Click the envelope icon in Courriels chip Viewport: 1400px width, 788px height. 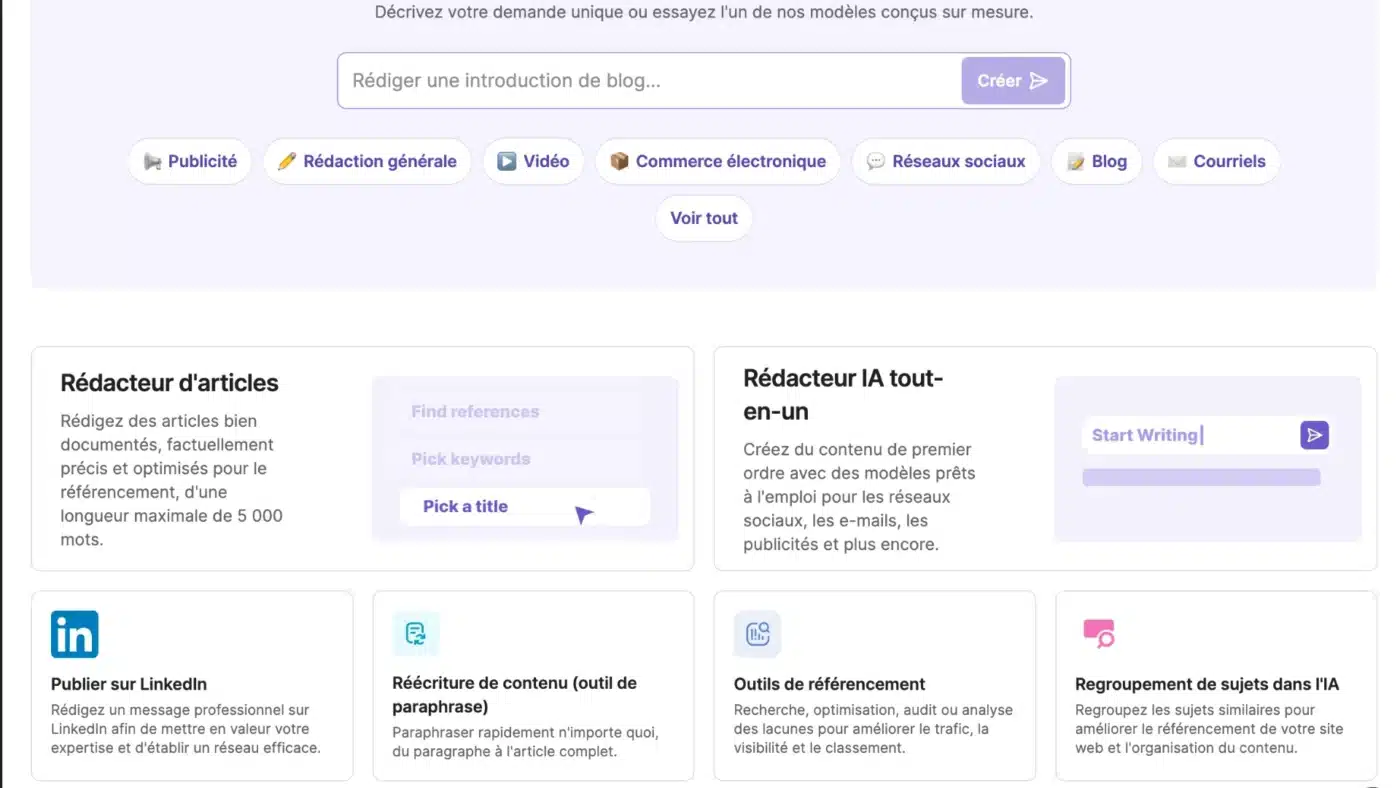pyautogui.click(x=1177, y=162)
